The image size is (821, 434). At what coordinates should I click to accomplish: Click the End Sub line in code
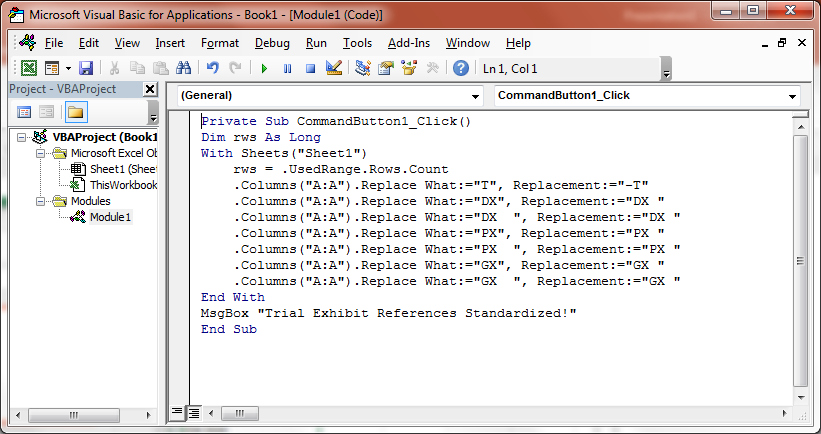pos(229,329)
